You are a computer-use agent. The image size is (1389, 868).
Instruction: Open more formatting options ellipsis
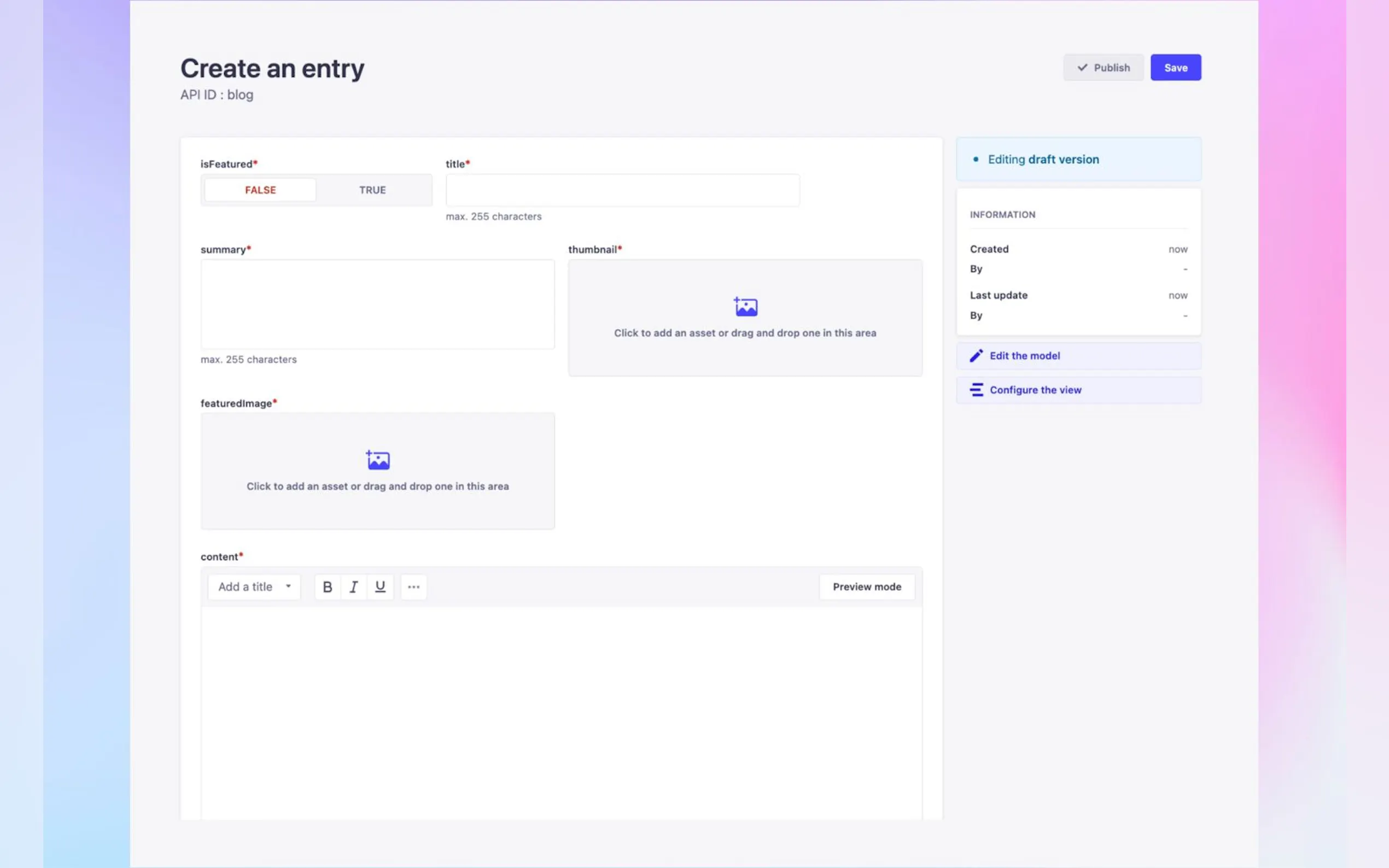(413, 587)
